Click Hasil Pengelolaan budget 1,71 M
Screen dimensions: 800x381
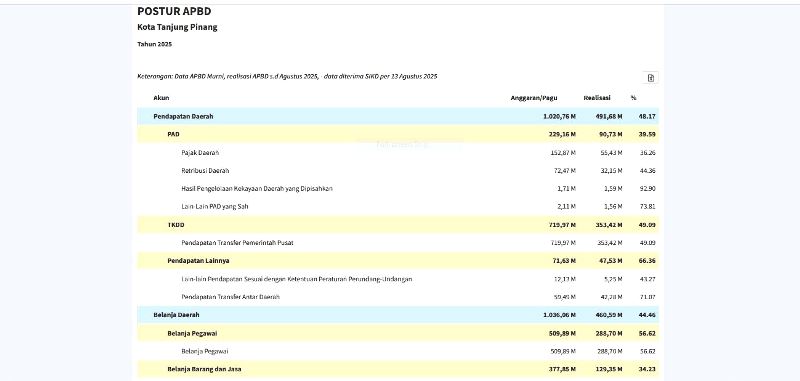click(x=566, y=189)
